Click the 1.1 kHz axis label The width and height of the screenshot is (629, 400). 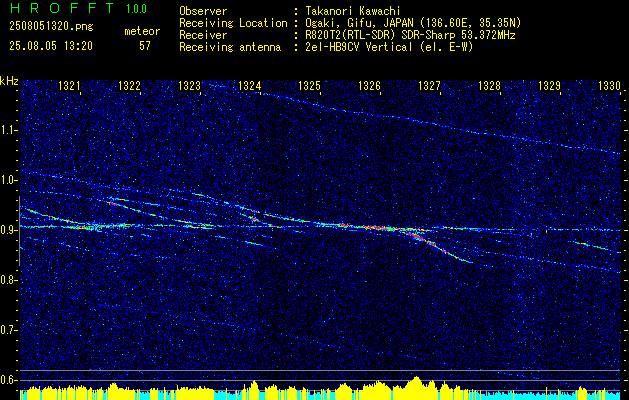(9, 130)
